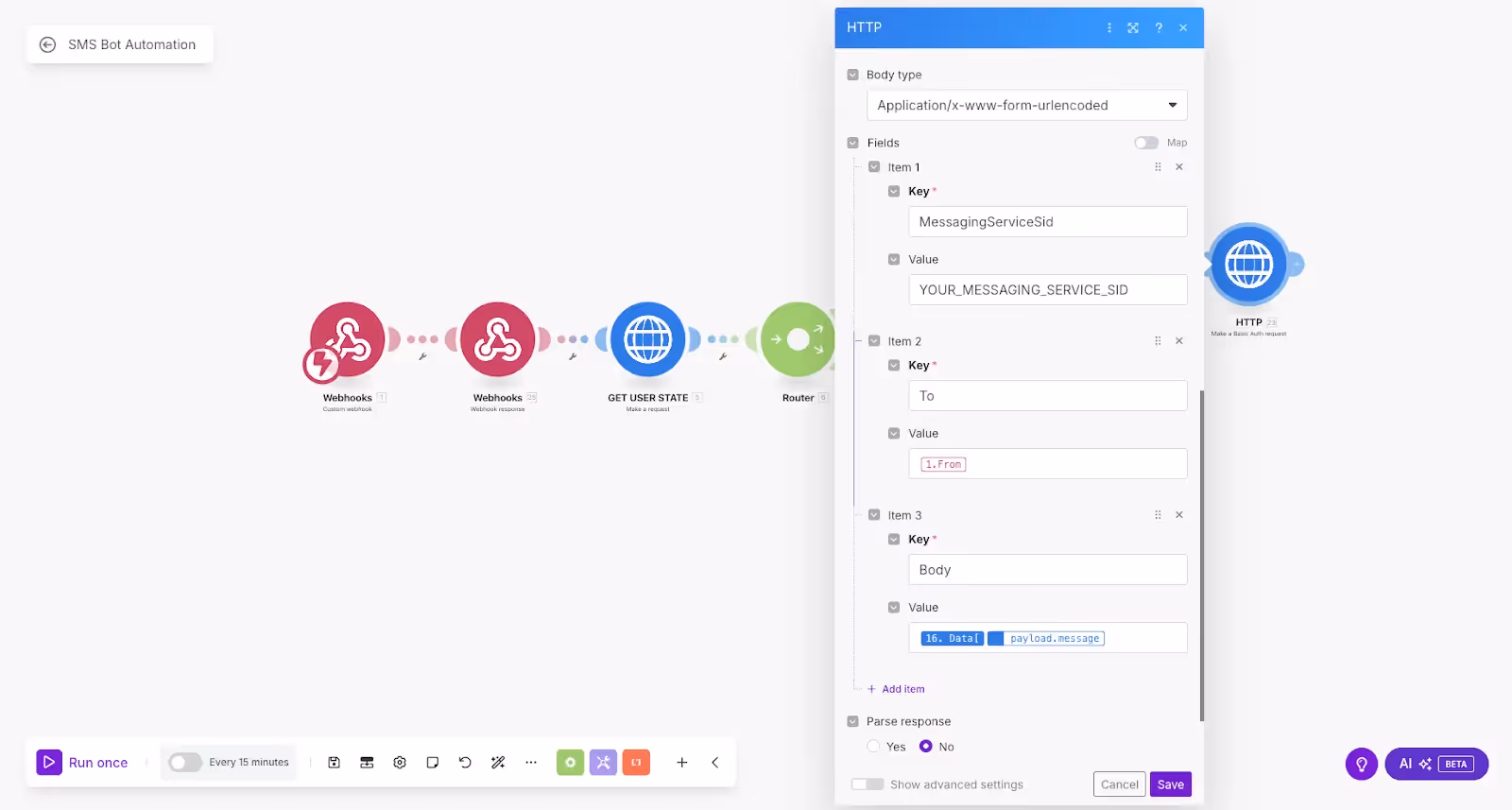Click the MessagingServiceSid key field
This screenshot has width=1512, height=810.
coord(1048,222)
